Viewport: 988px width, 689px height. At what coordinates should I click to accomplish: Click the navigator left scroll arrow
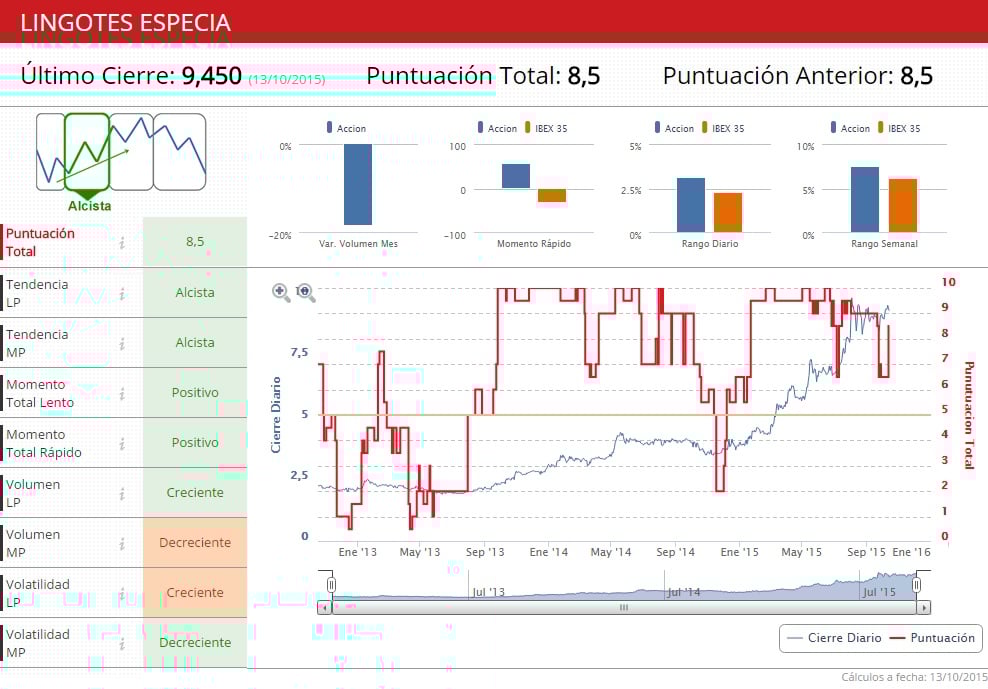tap(324, 608)
